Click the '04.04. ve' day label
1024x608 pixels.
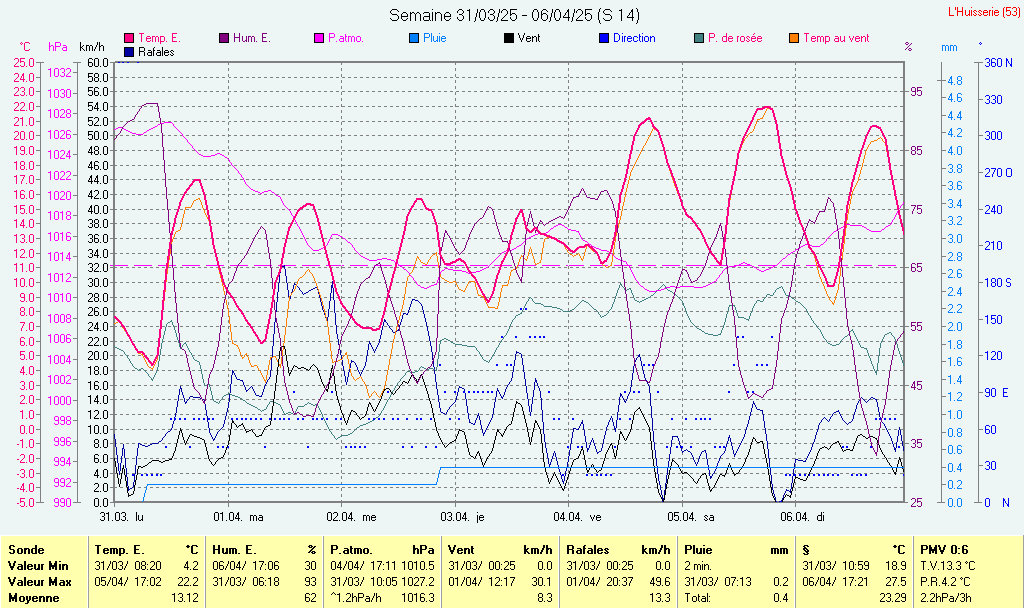(x=577, y=517)
